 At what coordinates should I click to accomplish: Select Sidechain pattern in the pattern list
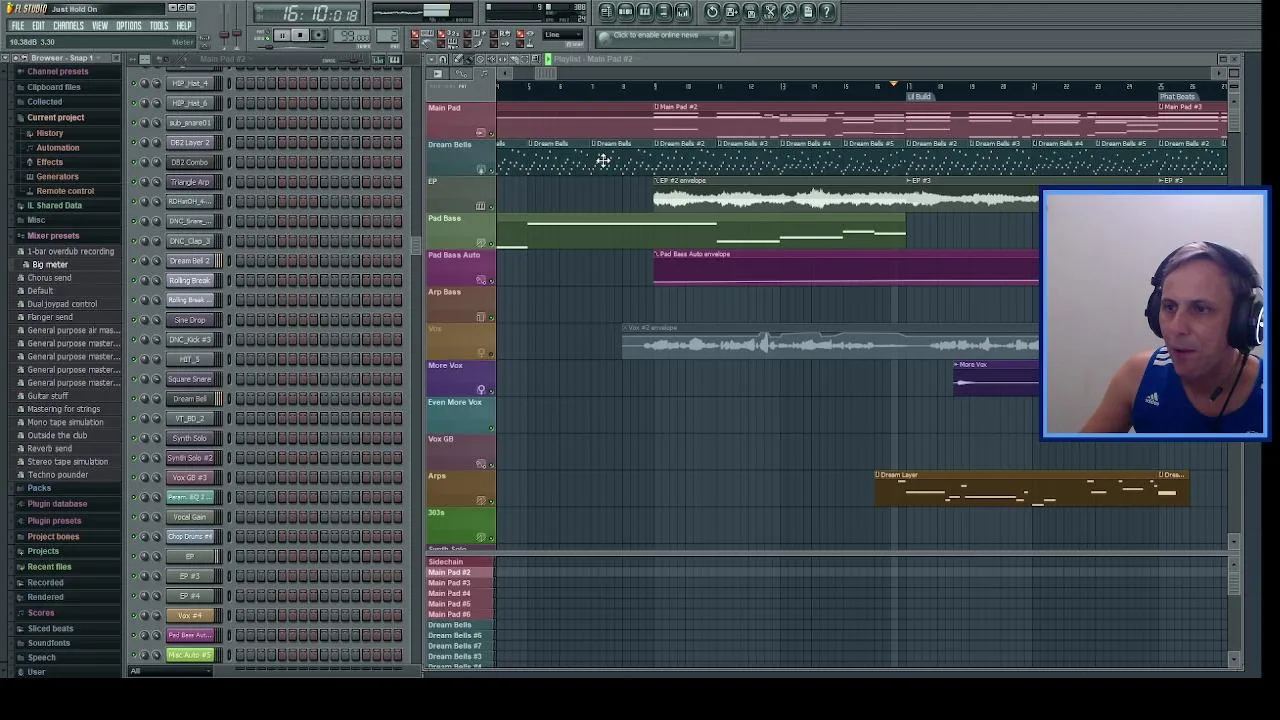(x=459, y=562)
